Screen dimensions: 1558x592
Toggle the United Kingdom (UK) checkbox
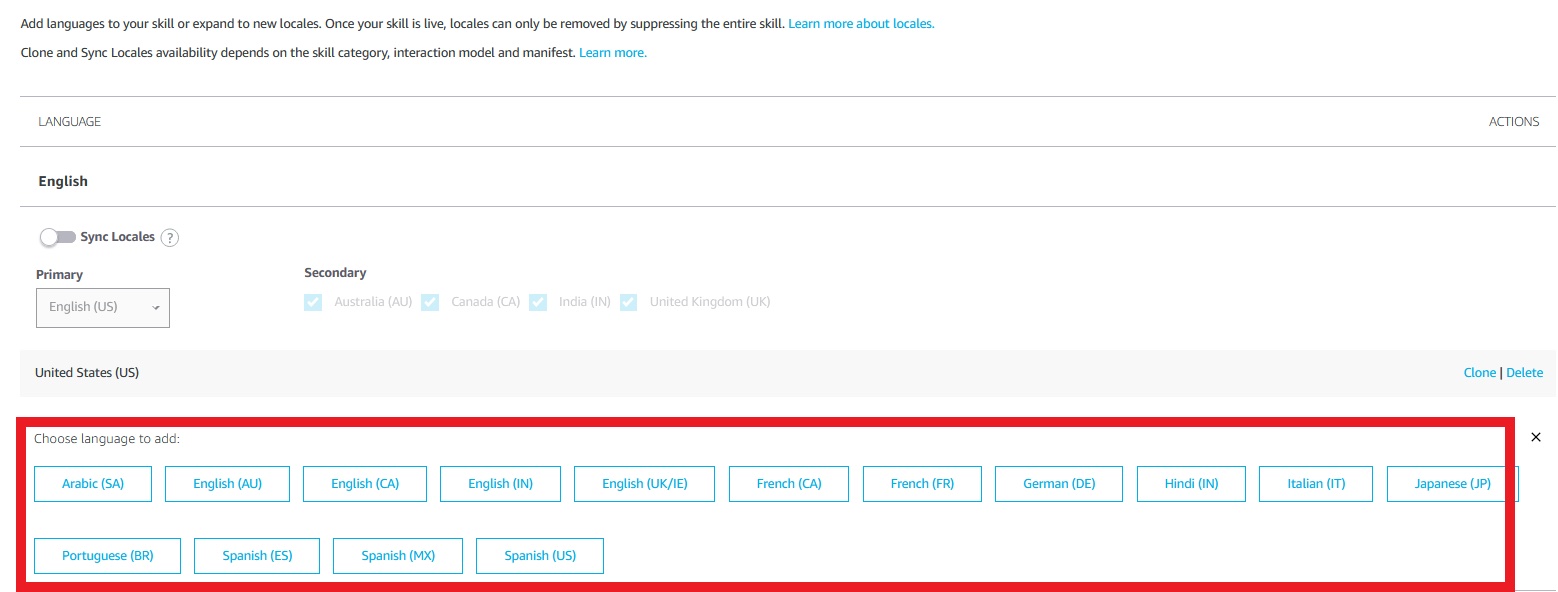(628, 301)
